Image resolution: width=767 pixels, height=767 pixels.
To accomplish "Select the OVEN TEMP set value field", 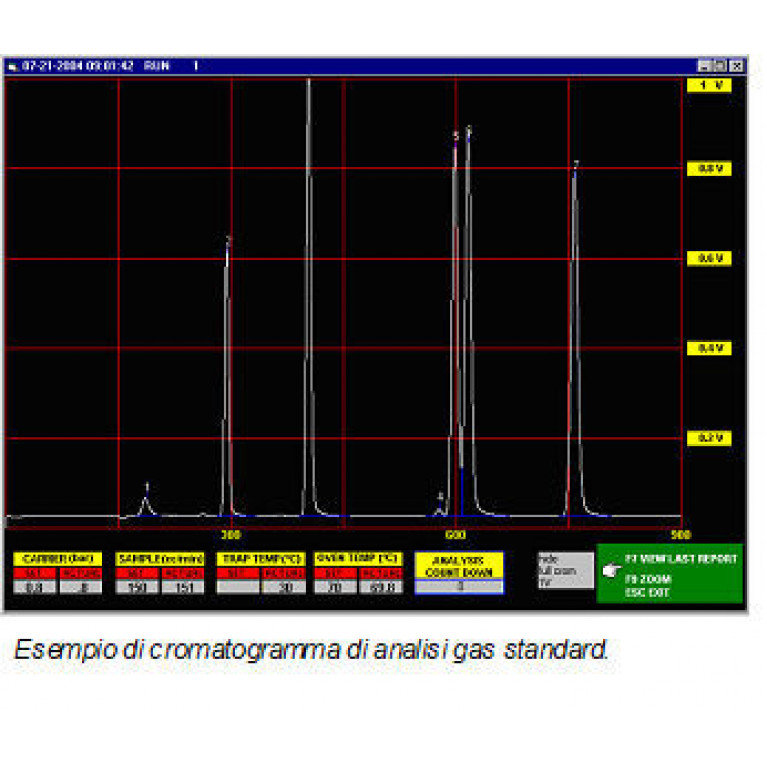I will 335,587.
